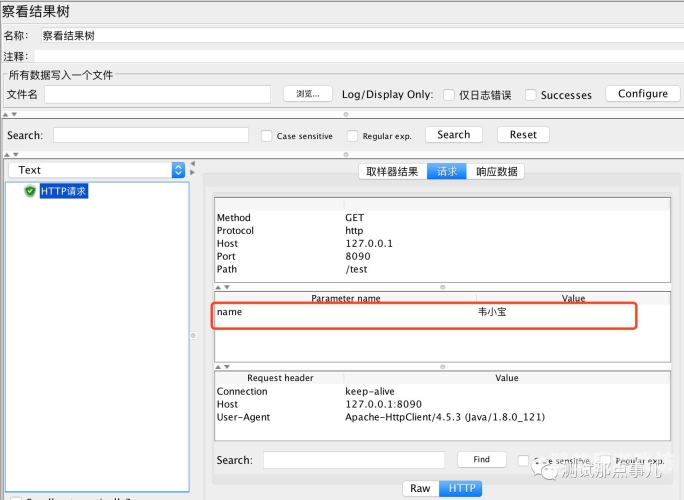Switch to the HTTP view tab

tap(461, 488)
